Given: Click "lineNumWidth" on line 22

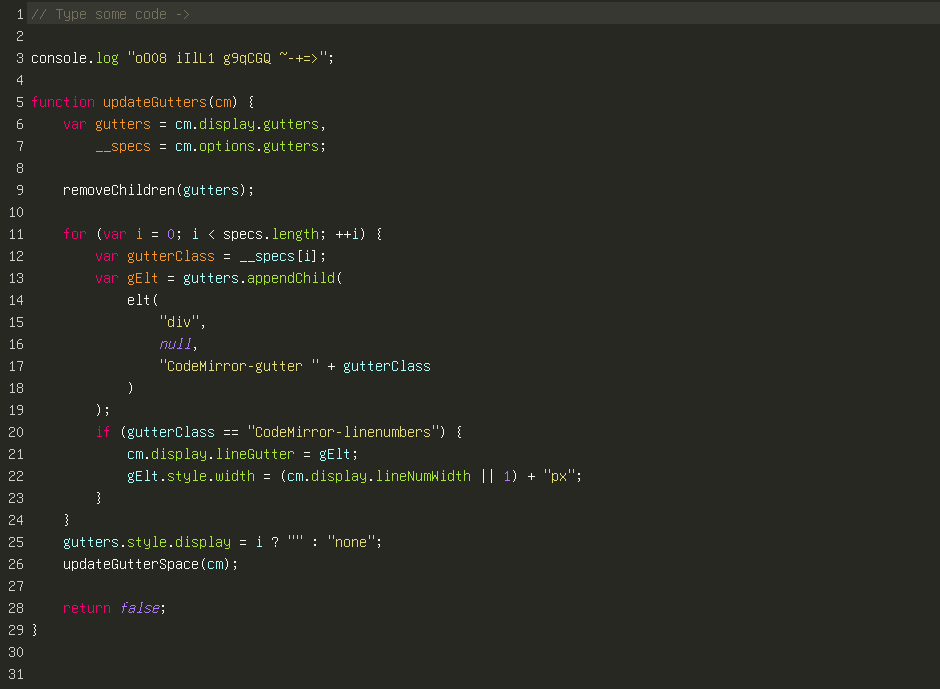Looking at the screenshot, I should [423, 476].
